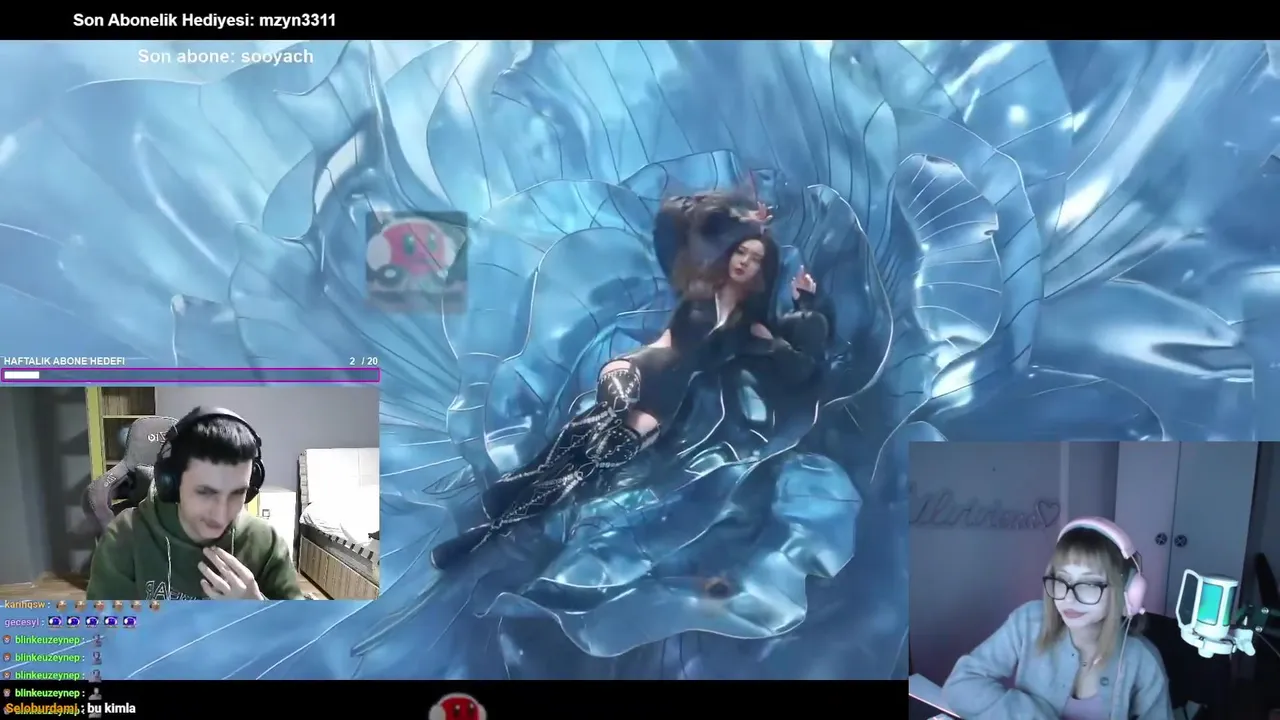This screenshot has height=720, width=1280.
Task: Click the chat message 'bu kimla'
Action: coord(111,708)
